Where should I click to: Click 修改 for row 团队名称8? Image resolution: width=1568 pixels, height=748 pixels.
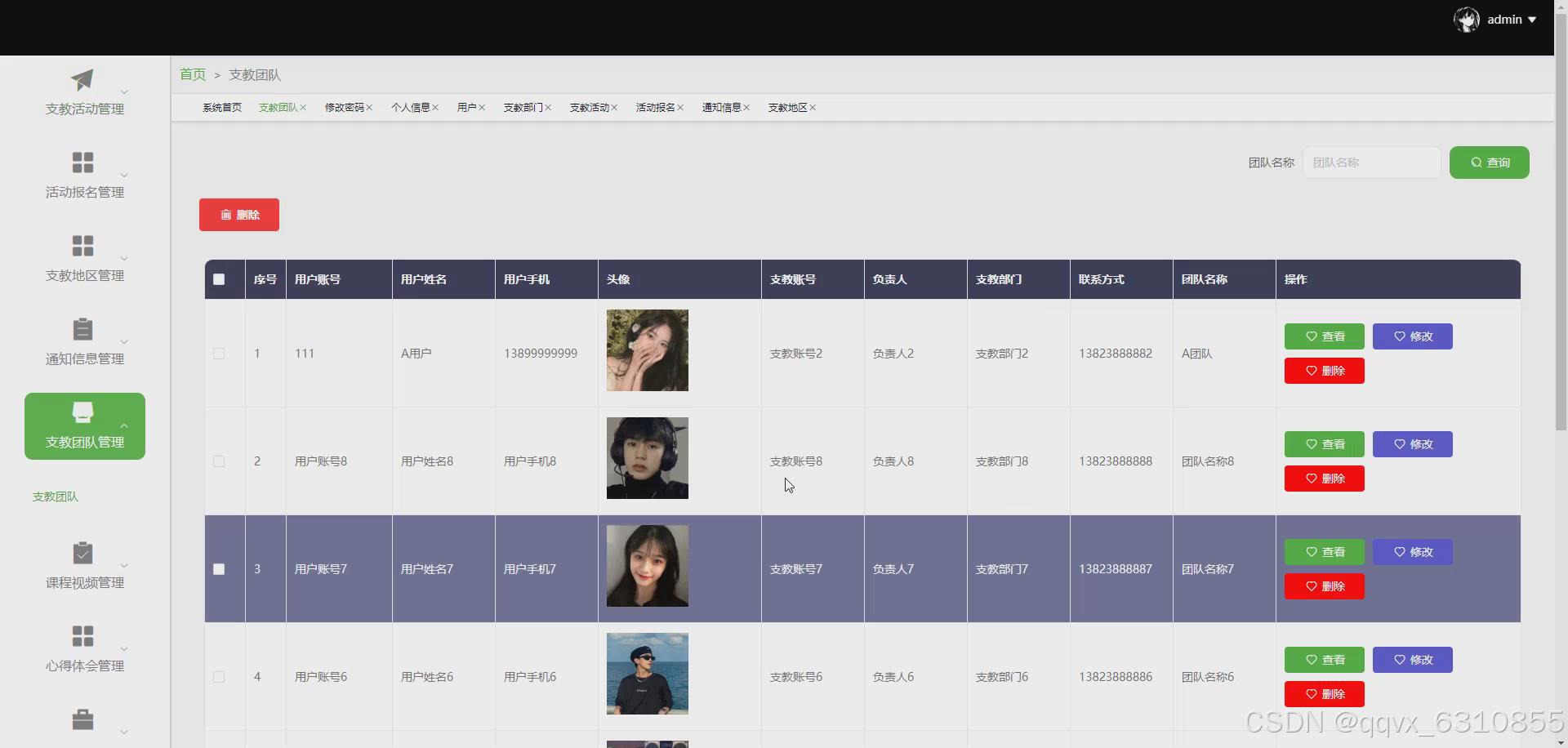[x=1412, y=444]
